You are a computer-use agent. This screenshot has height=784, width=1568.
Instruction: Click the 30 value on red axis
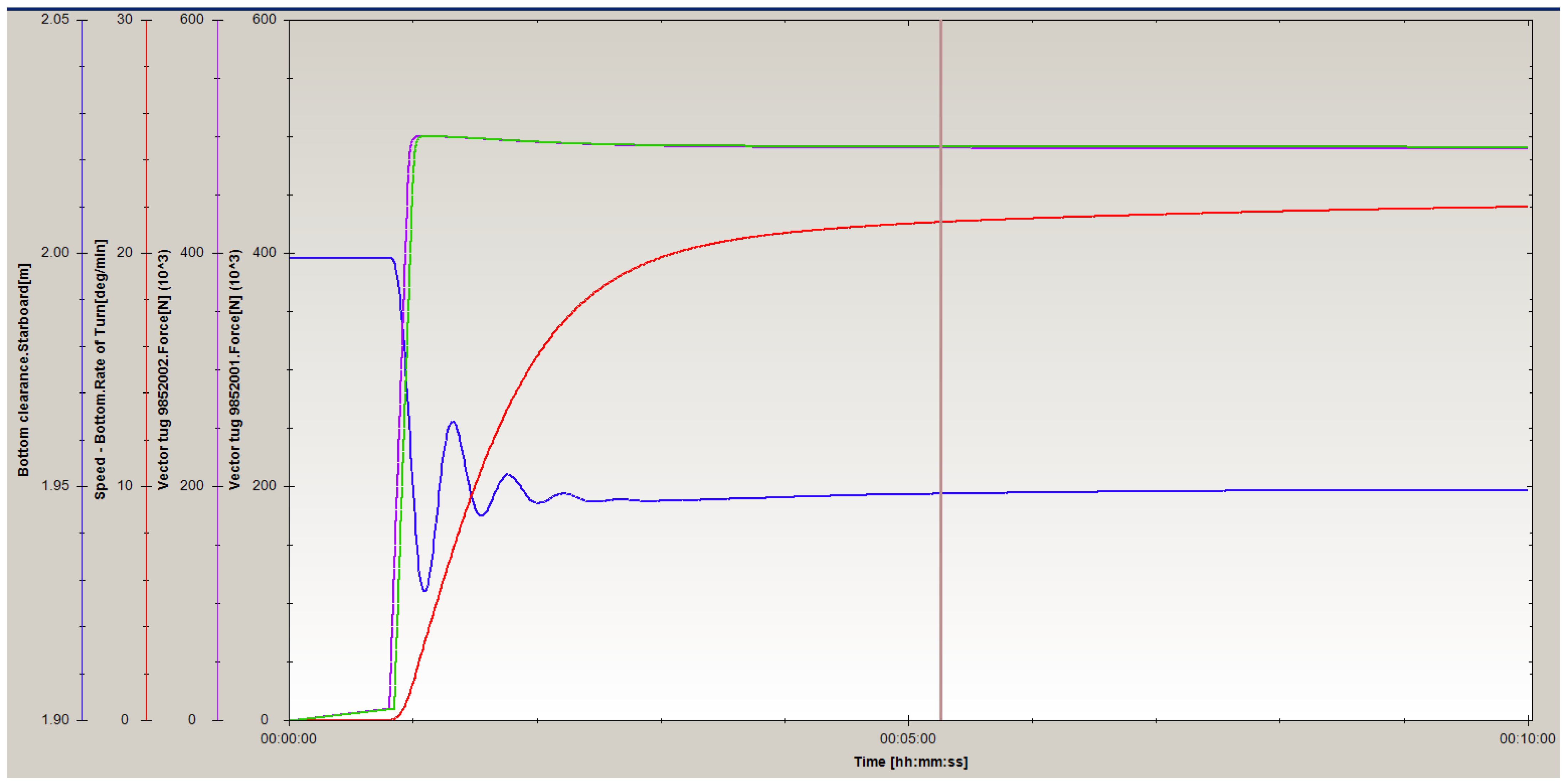(124, 20)
